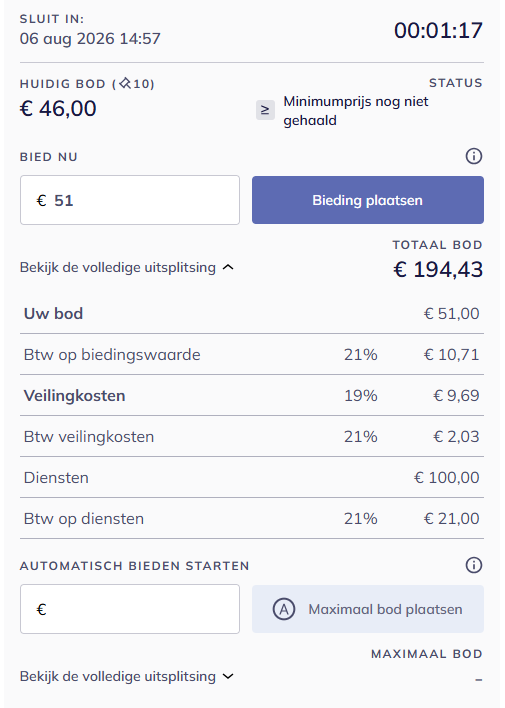Focus the empty automatic bid amount field
Image resolution: width=505 pixels, height=708 pixels.
[x=130, y=609]
